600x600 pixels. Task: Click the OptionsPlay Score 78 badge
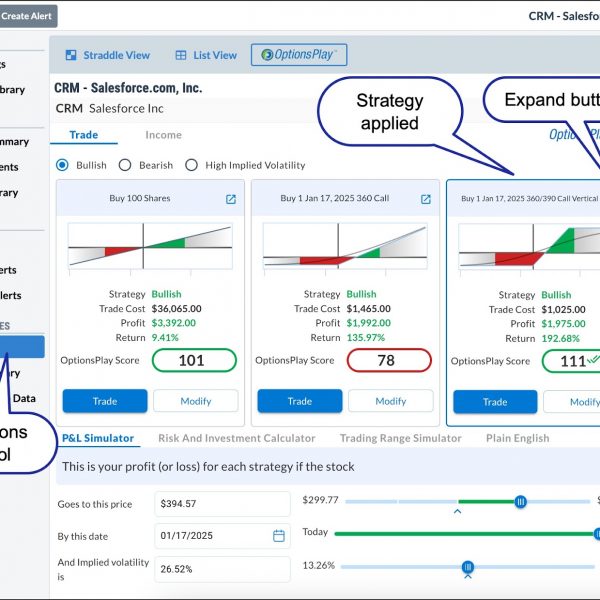[389, 360]
